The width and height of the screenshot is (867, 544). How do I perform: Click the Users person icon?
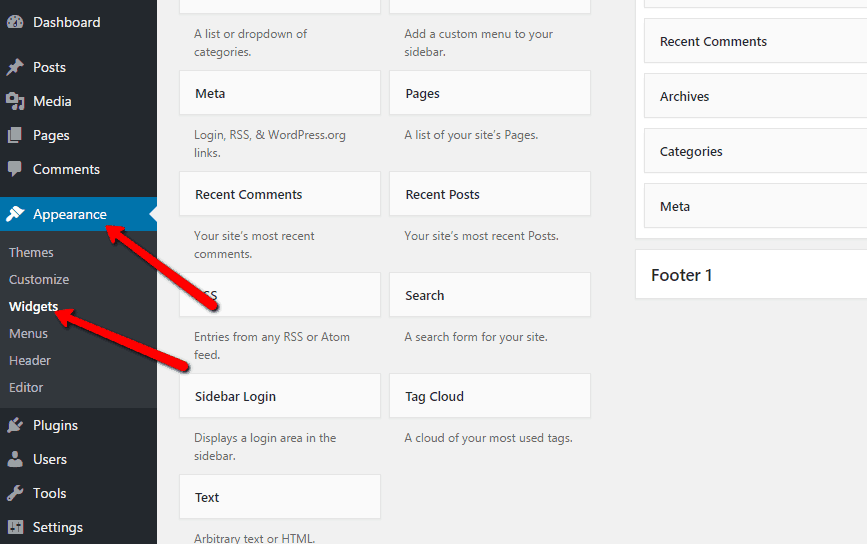coord(15,459)
